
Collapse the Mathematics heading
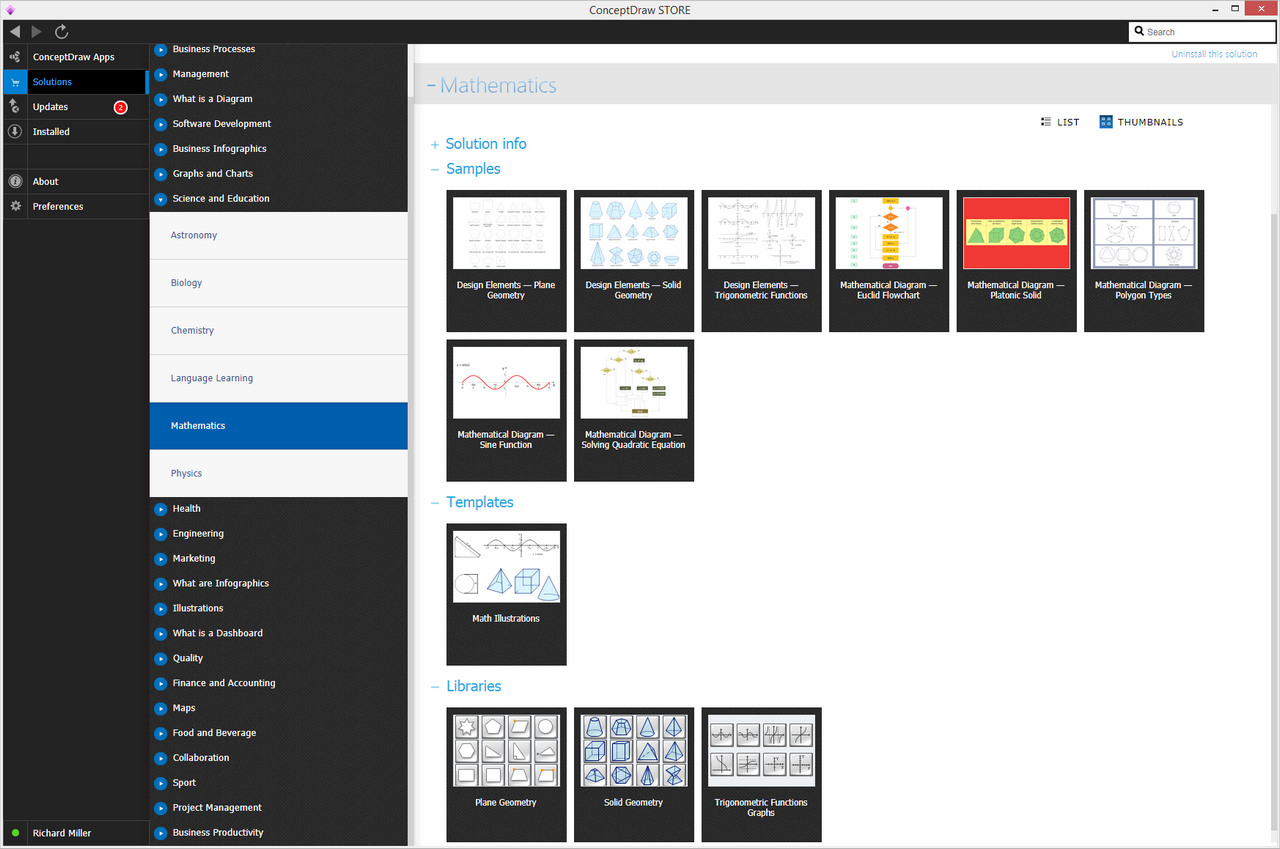click(431, 86)
